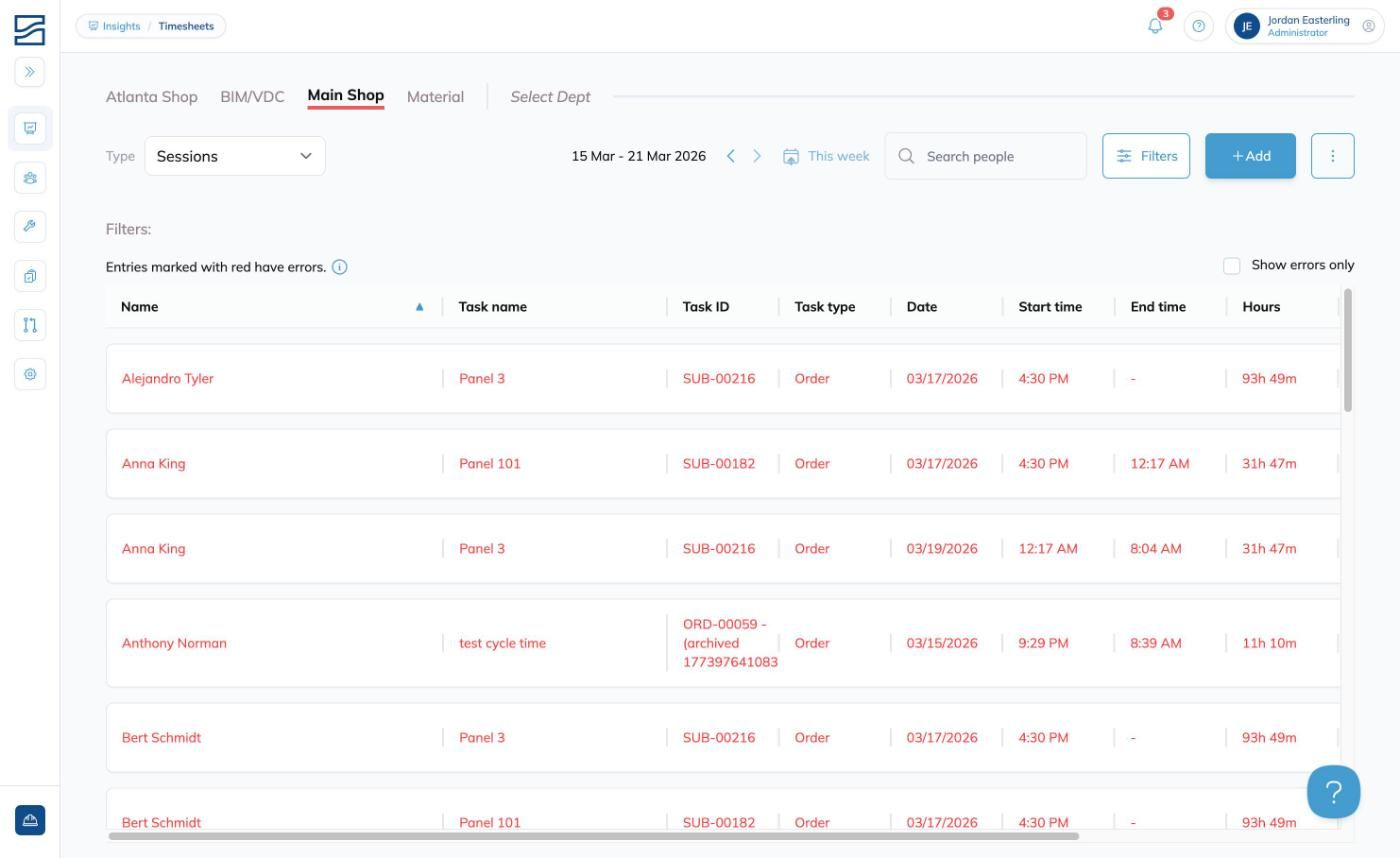The width and height of the screenshot is (1400, 858).
Task: Click Jordan Easterling user name
Action: click(x=1308, y=20)
